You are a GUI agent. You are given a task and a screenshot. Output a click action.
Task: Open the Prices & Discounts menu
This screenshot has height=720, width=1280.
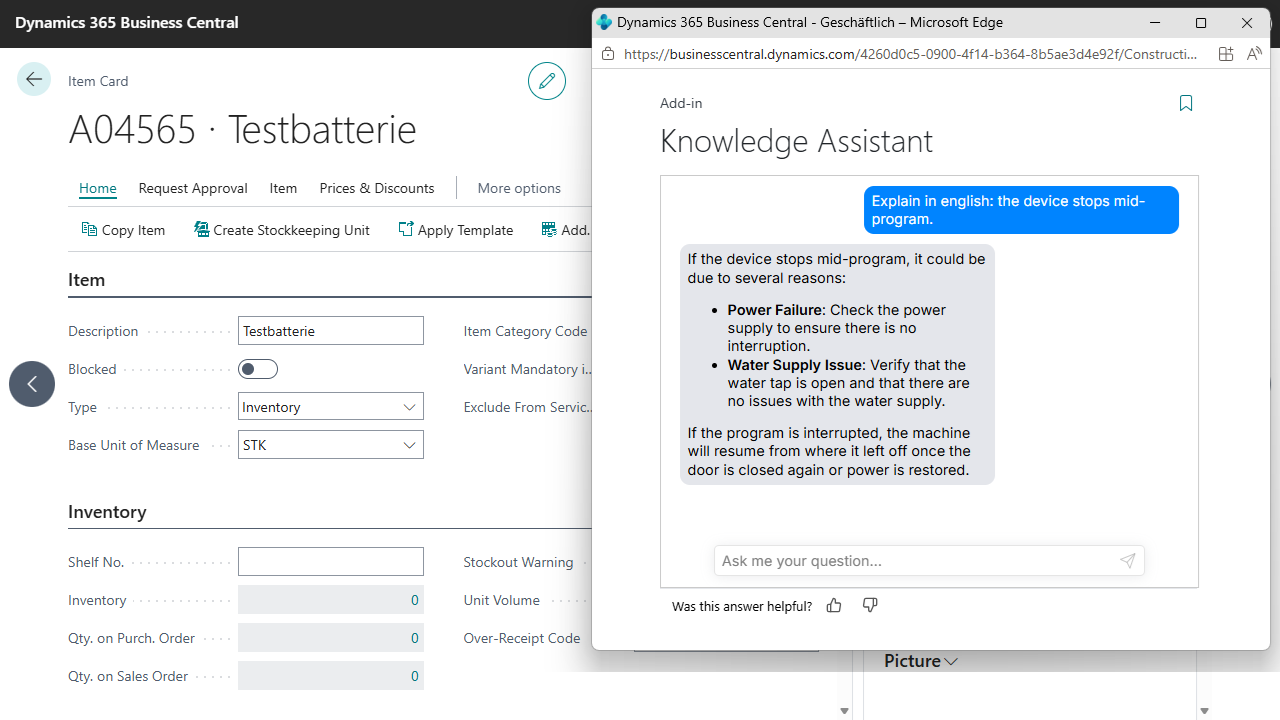click(x=377, y=188)
